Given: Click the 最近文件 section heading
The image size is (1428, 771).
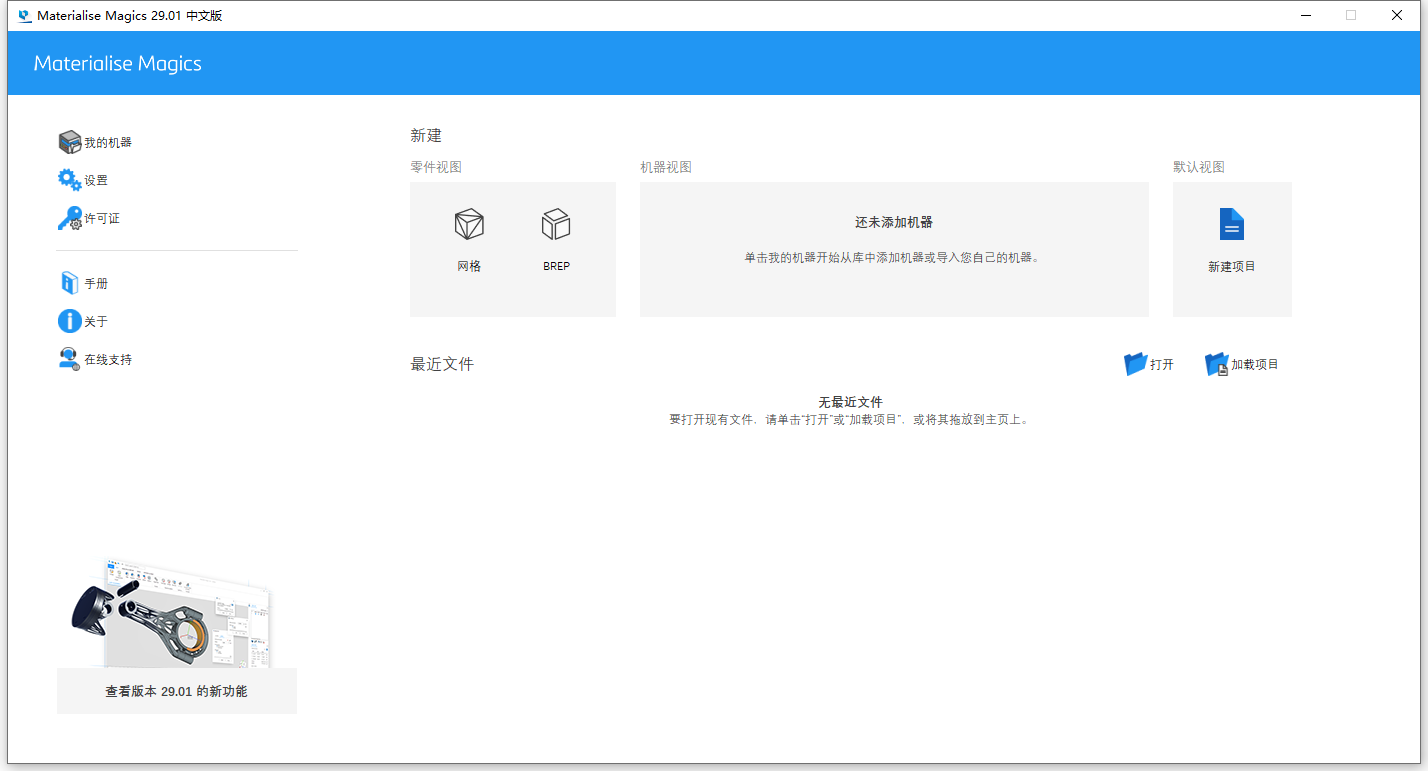Looking at the screenshot, I should (x=441, y=363).
